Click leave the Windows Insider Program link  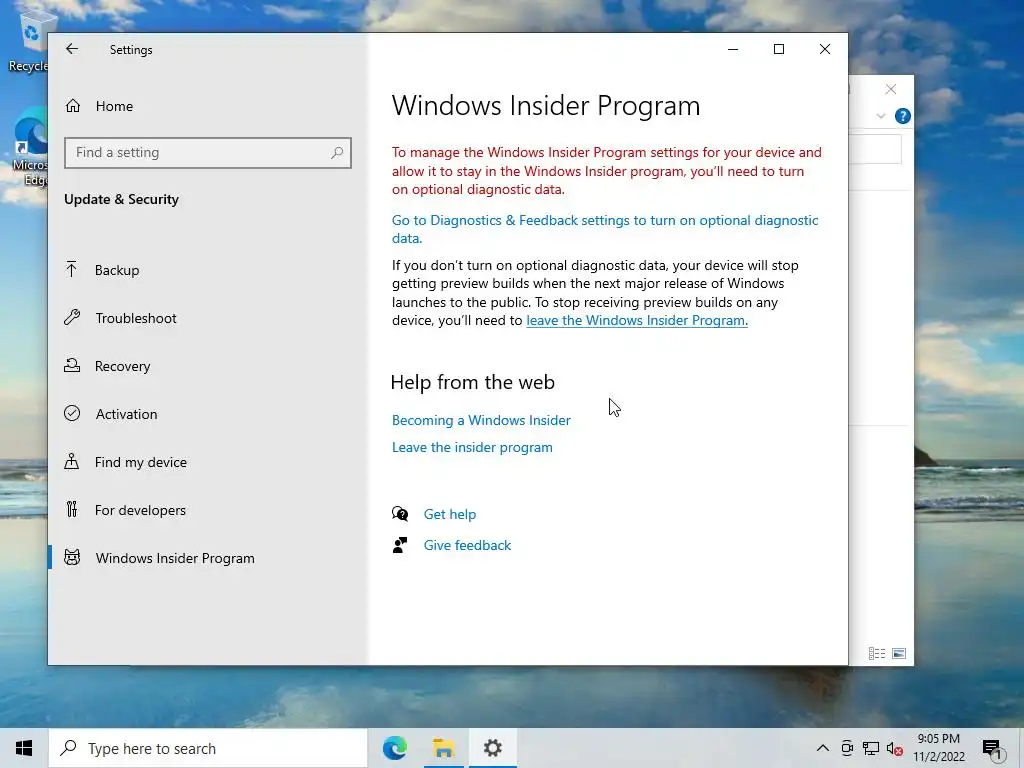(x=637, y=321)
